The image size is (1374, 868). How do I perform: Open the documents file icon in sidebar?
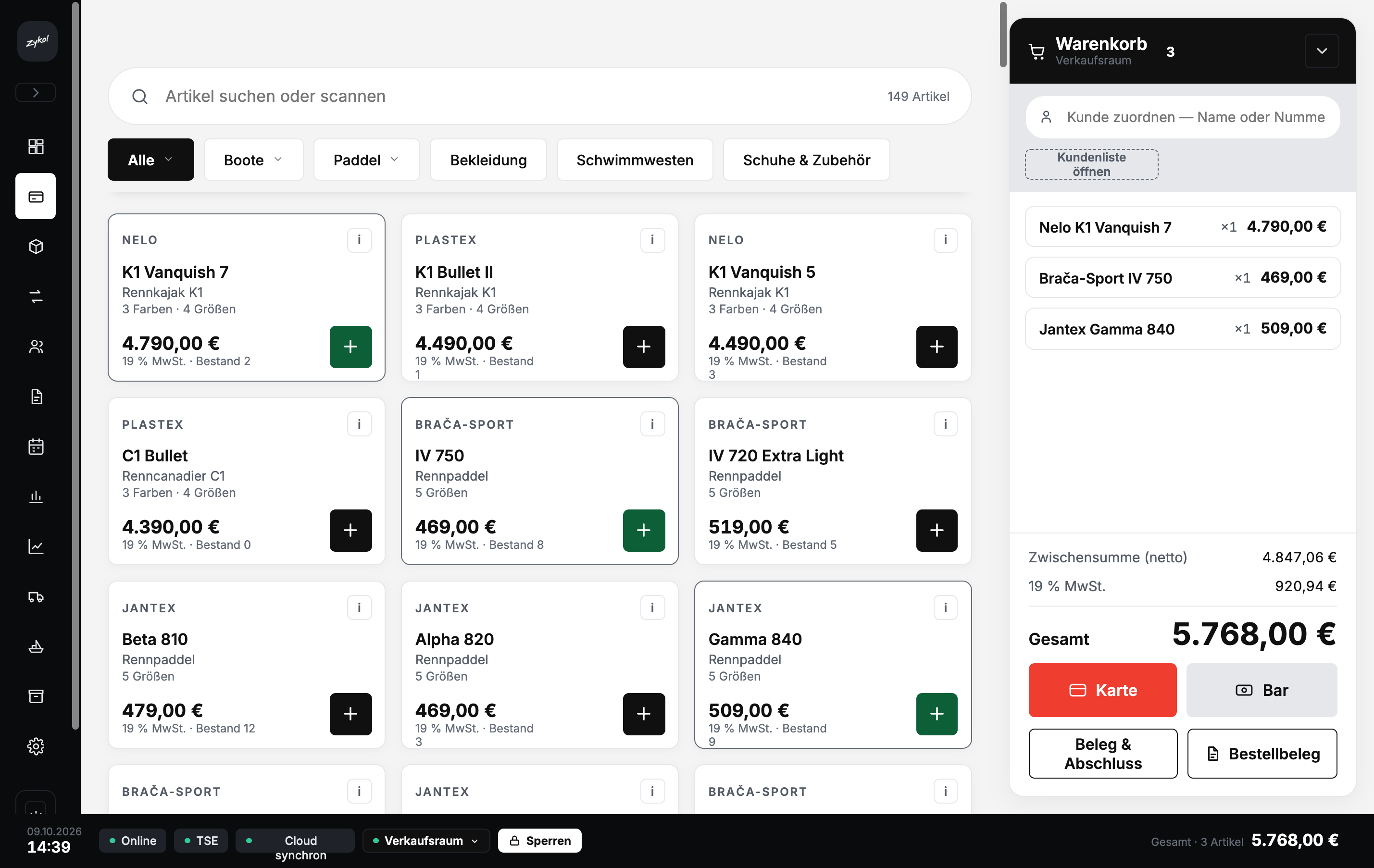pyautogui.click(x=36, y=397)
